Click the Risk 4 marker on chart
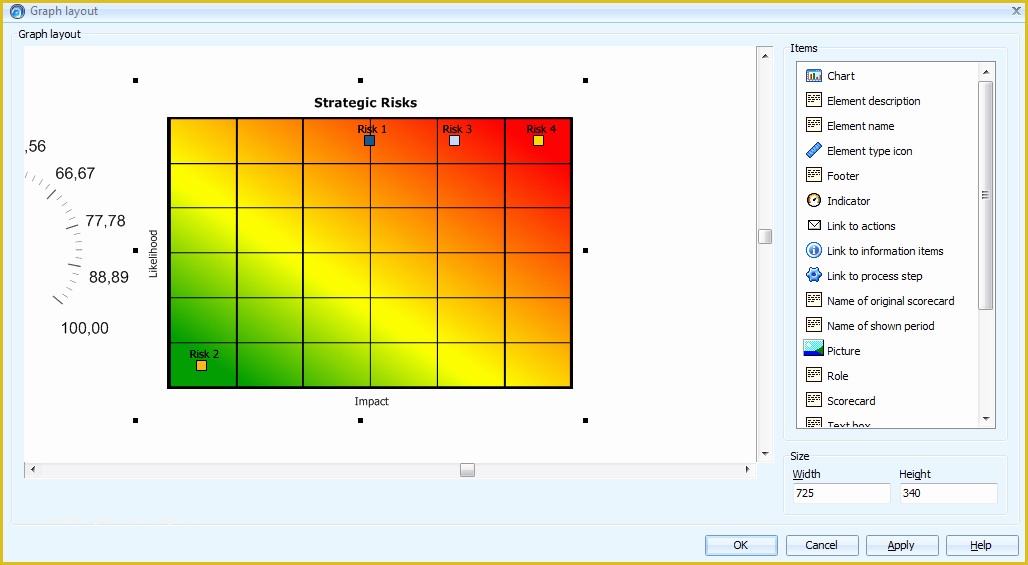The image size is (1028, 565). click(538, 140)
